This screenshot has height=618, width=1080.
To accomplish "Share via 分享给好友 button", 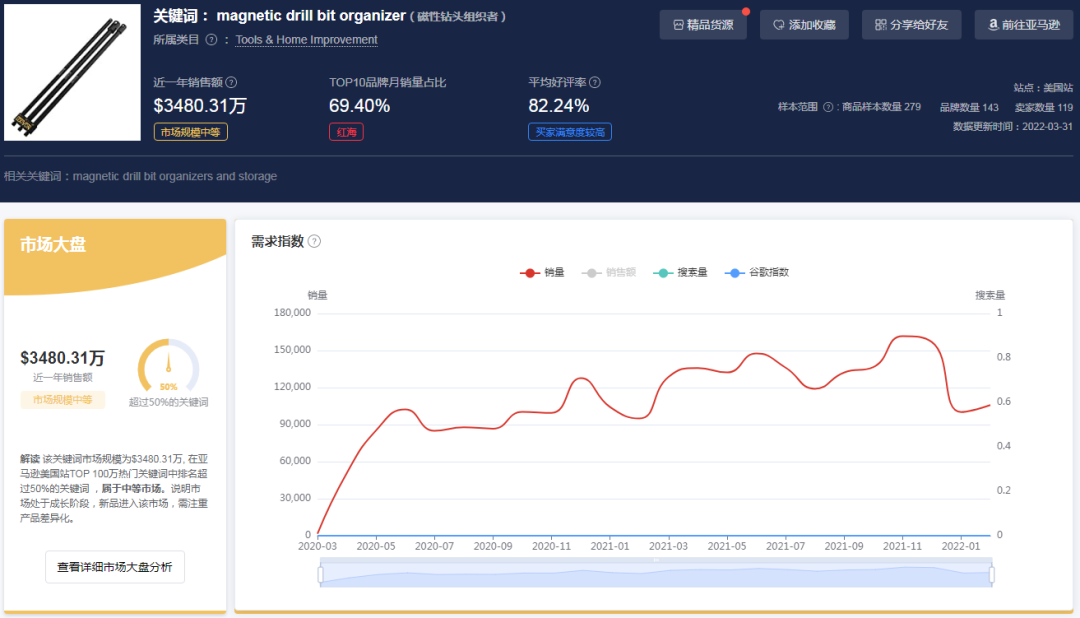I will tap(911, 25).
